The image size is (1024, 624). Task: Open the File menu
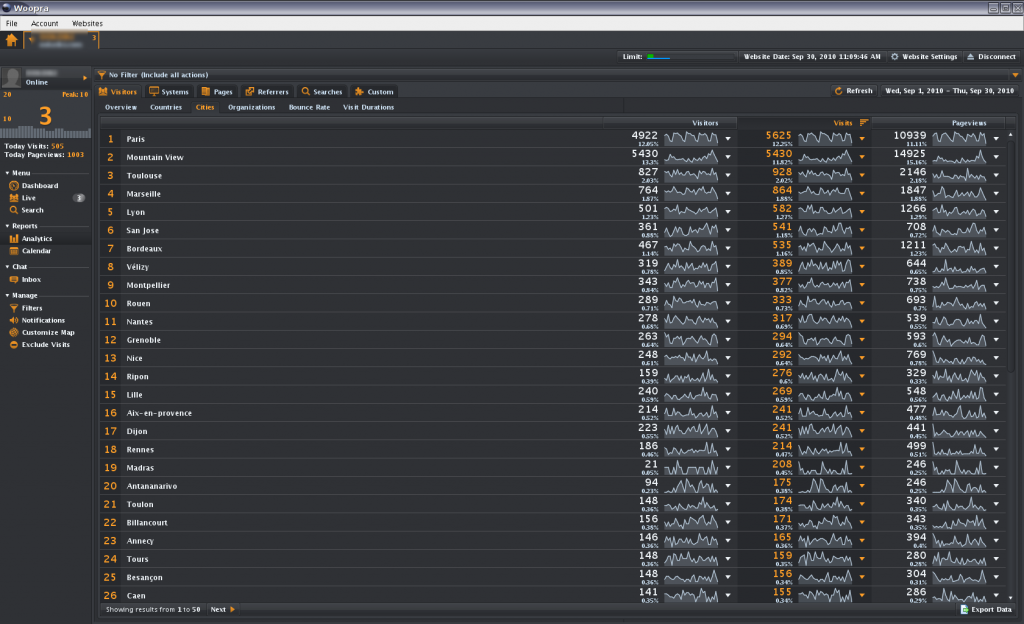(12, 23)
